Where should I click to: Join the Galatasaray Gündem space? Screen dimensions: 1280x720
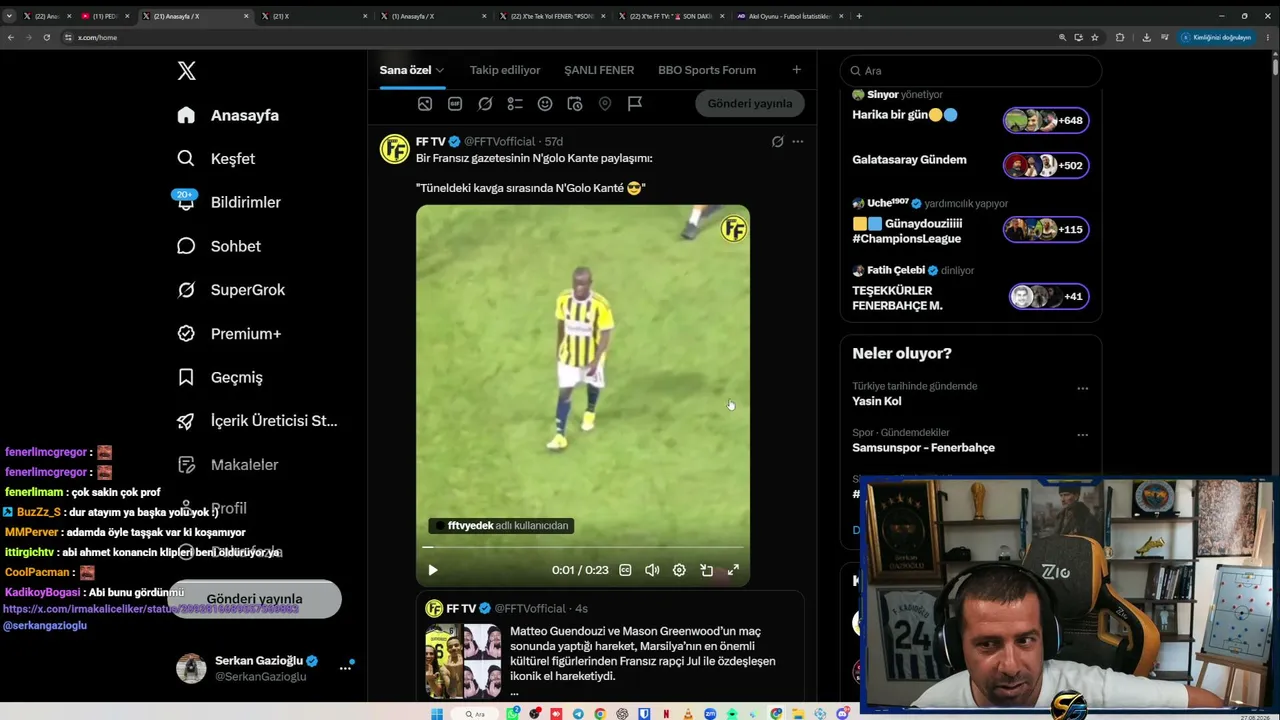click(x=1046, y=166)
